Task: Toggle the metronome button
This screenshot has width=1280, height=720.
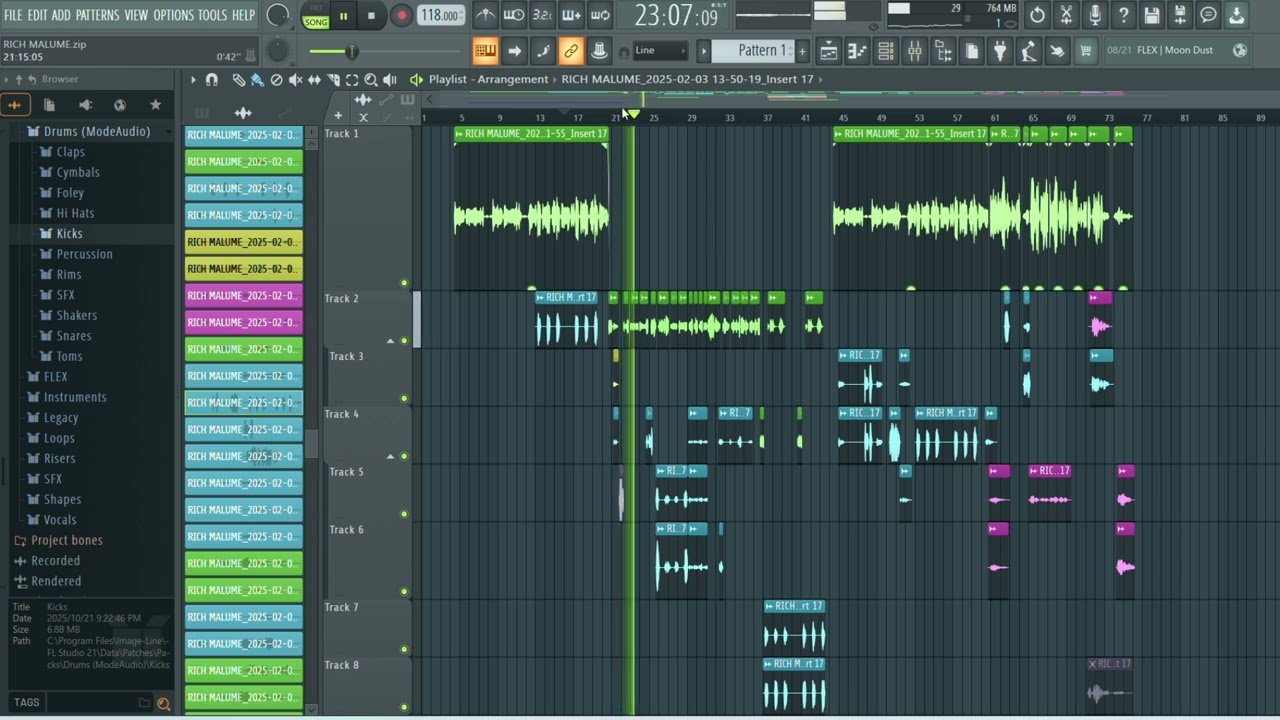Action: click(x=485, y=15)
